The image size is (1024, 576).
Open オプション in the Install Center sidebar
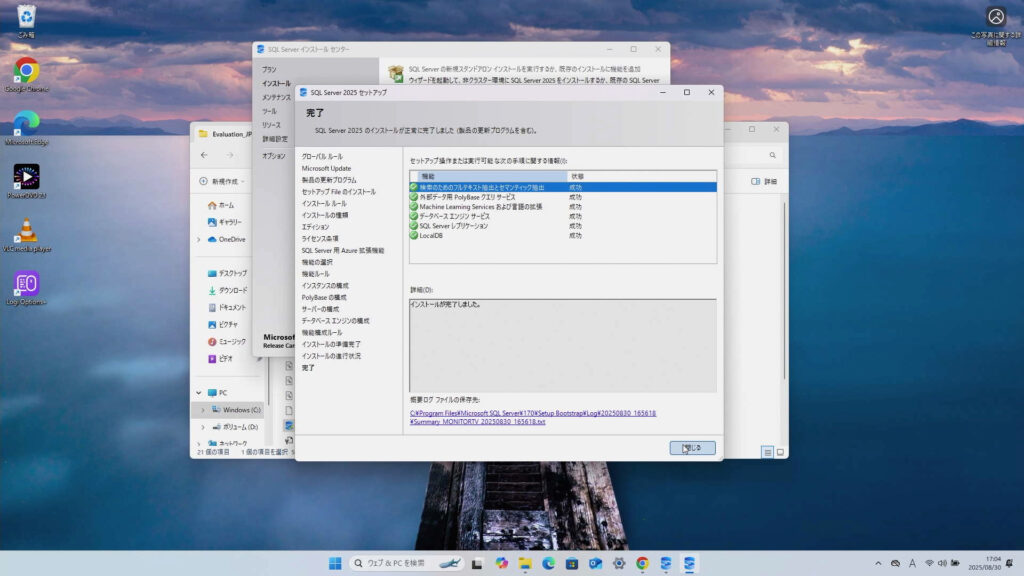click(x=274, y=156)
